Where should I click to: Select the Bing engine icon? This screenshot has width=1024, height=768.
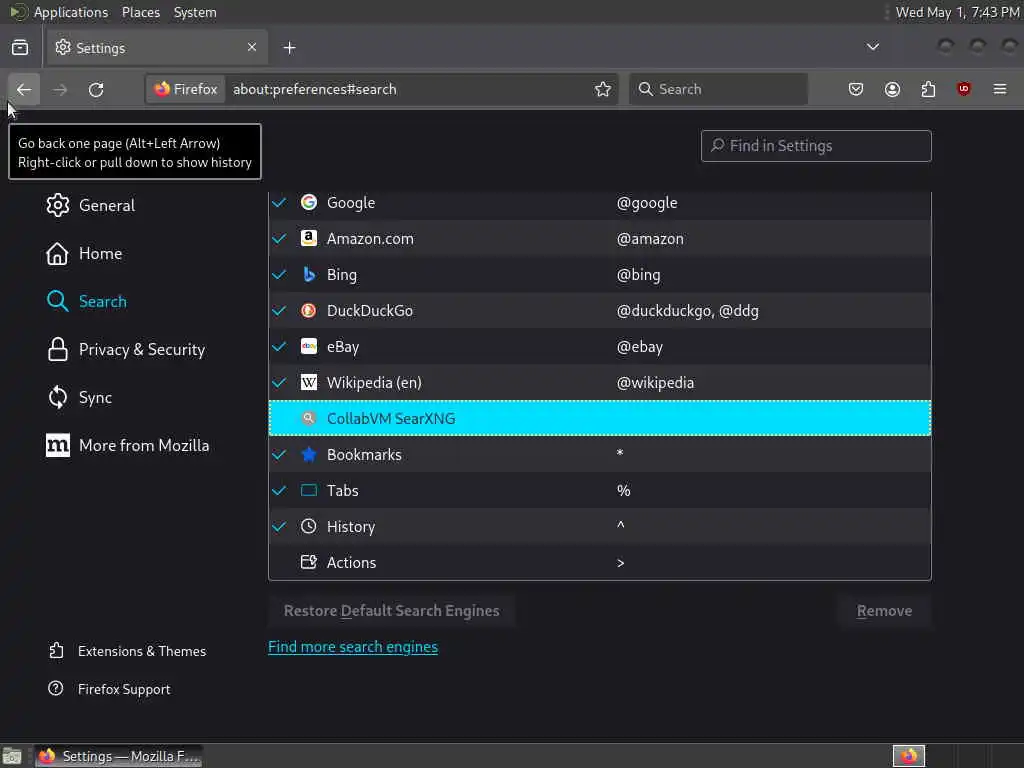point(309,274)
